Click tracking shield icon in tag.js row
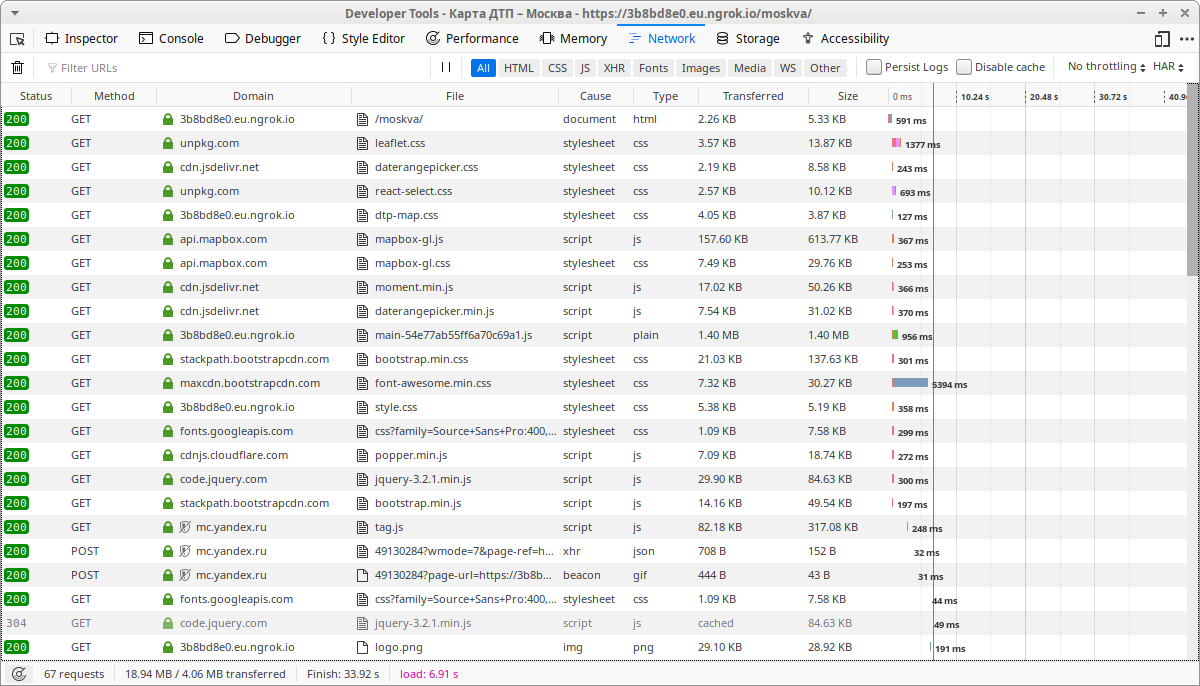The width and height of the screenshot is (1200, 686). 185,527
